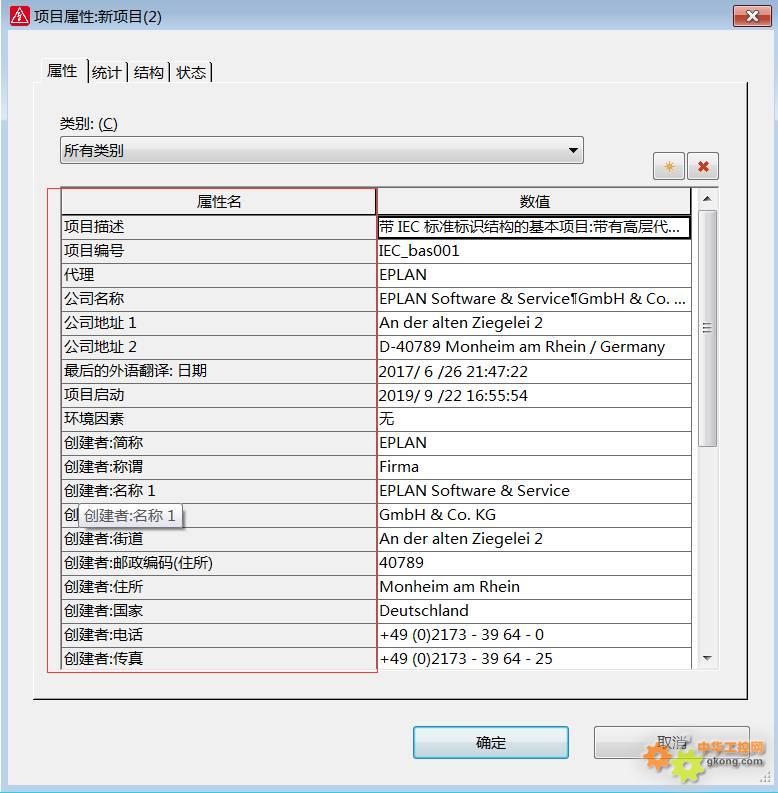Click the 创建者:简称 value cell EPLAN
This screenshot has height=793, width=778.
pos(534,443)
